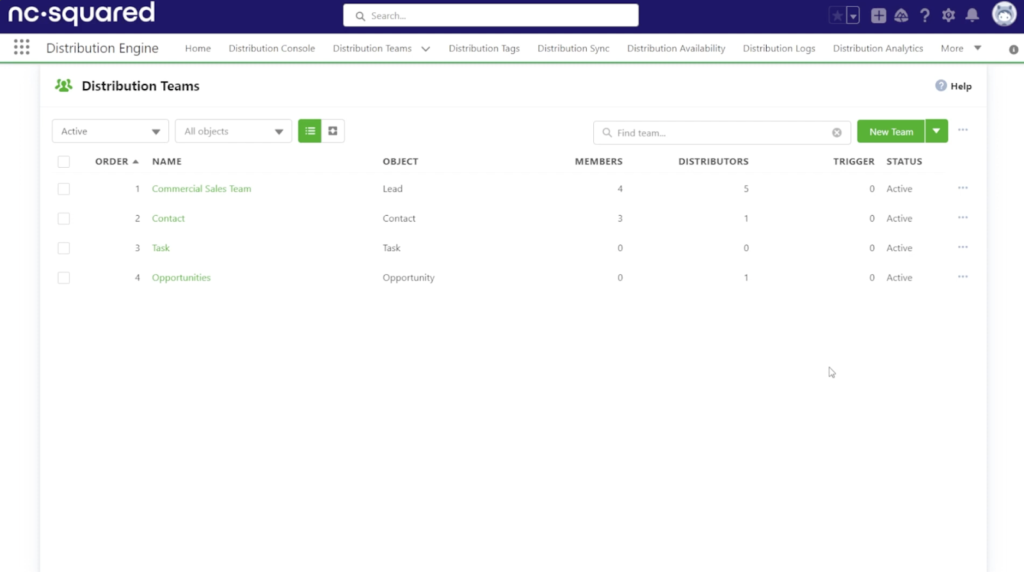Open the Distribution Analytics tab
1024x572 pixels.
(x=877, y=48)
